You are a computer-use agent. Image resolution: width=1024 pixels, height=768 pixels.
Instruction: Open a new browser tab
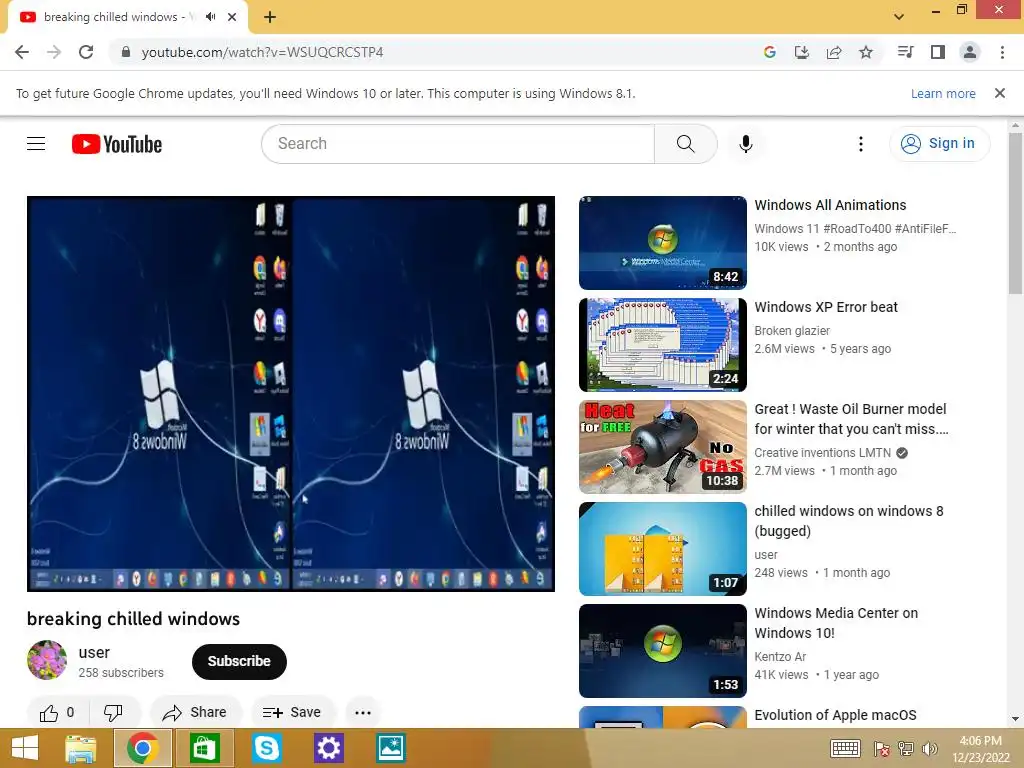pyautogui.click(x=270, y=18)
